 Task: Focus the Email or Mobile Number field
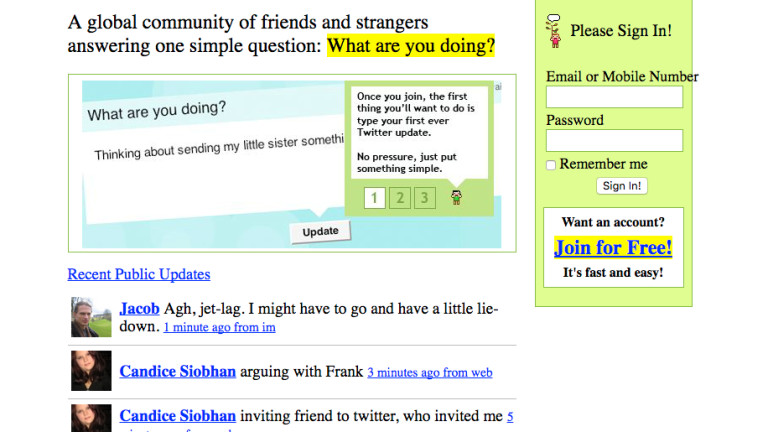[614, 97]
